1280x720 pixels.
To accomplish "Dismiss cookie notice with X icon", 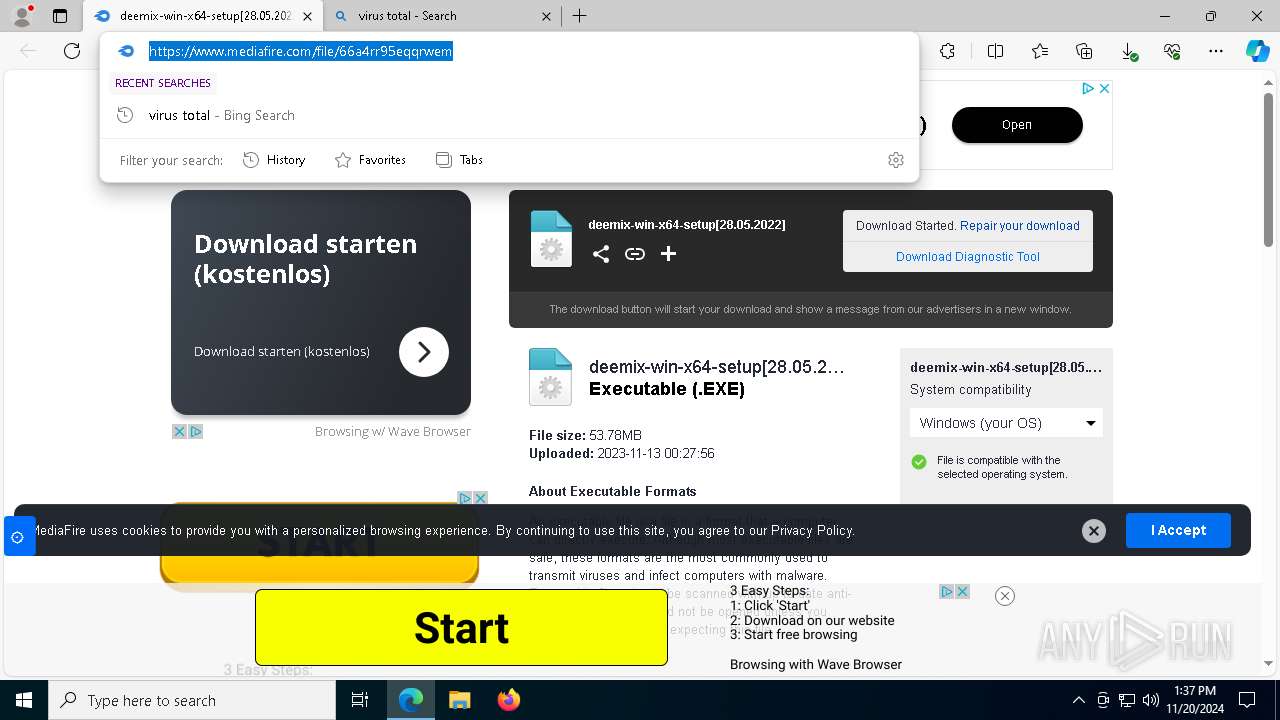I will tap(1094, 531).
